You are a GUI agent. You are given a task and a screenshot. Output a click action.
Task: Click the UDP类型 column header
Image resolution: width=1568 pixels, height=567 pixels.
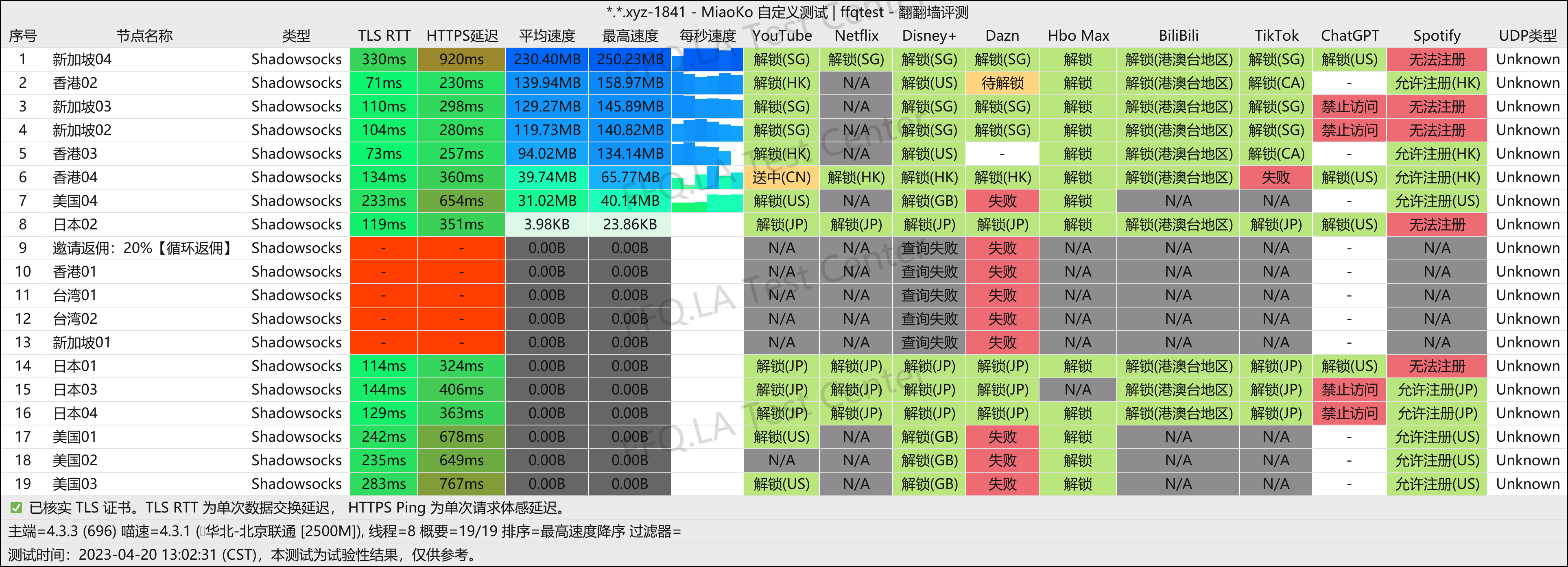click(x=1527, y=36)
